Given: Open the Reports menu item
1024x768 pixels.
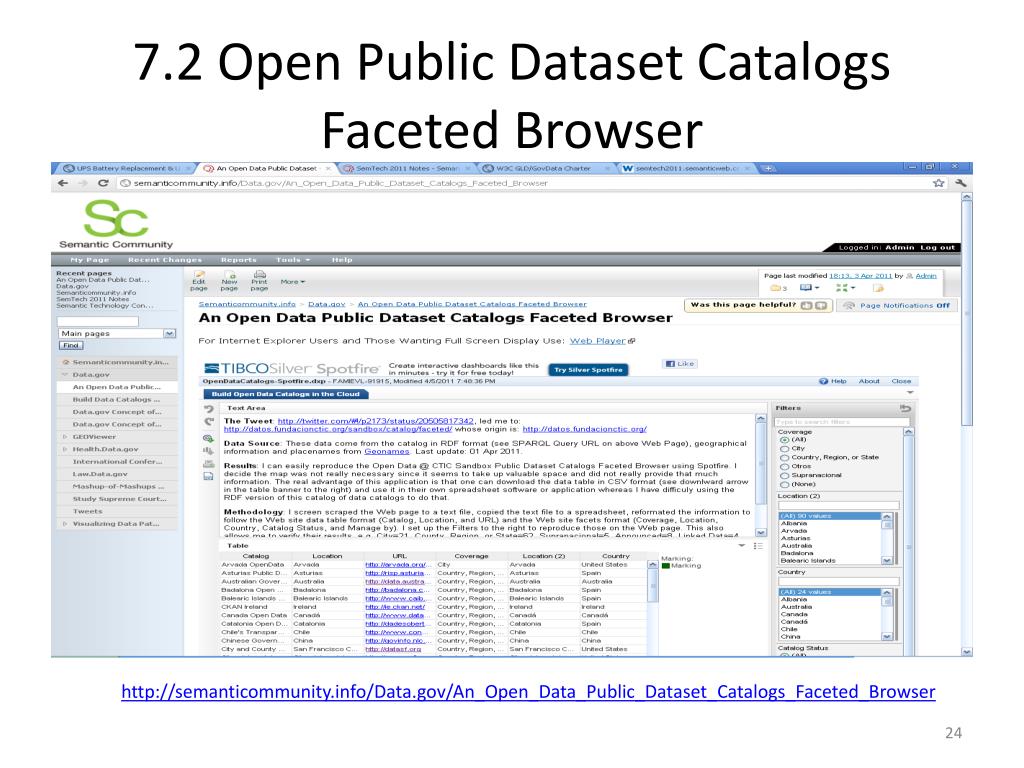Looking at the screenshot, I should 238,260.
